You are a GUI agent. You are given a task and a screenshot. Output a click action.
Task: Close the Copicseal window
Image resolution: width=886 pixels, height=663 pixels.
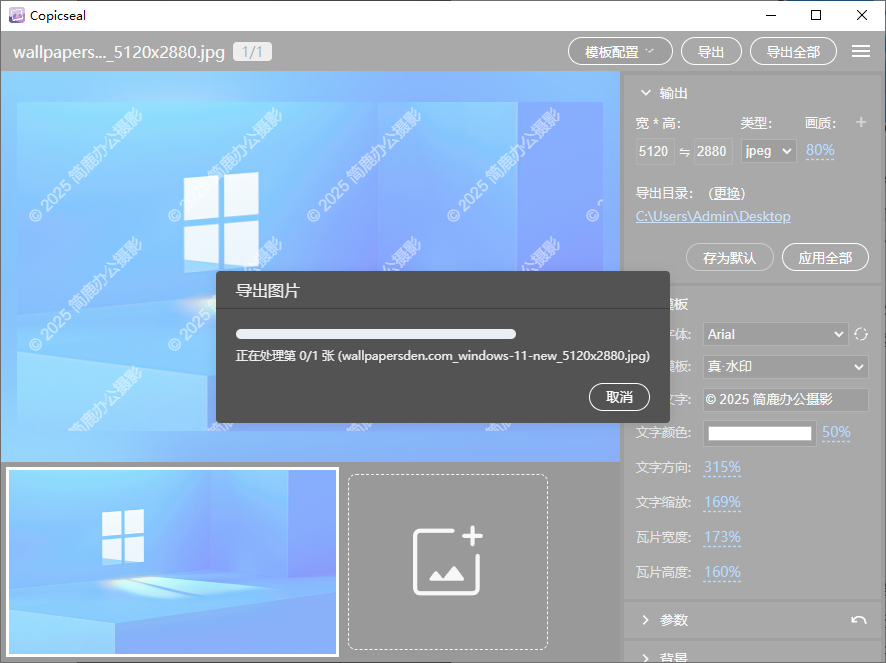click(x=862, y=15)
